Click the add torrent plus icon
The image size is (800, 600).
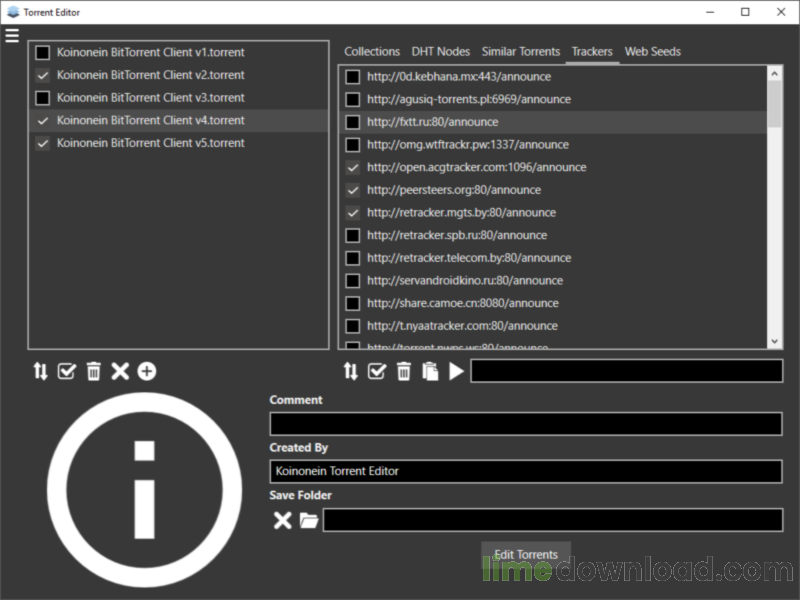click(x=146, y=371)
